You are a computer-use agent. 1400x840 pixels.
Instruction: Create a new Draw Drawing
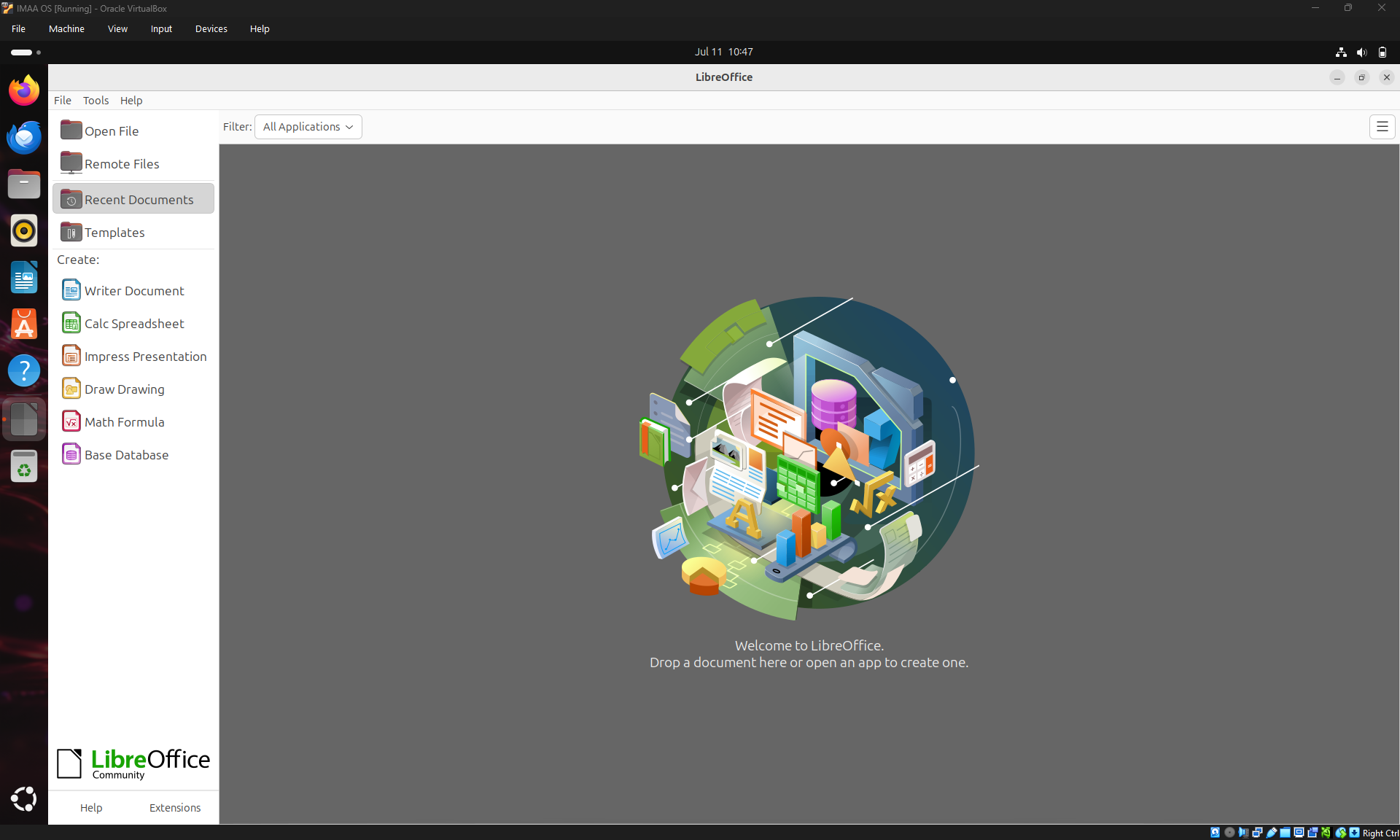133,389
